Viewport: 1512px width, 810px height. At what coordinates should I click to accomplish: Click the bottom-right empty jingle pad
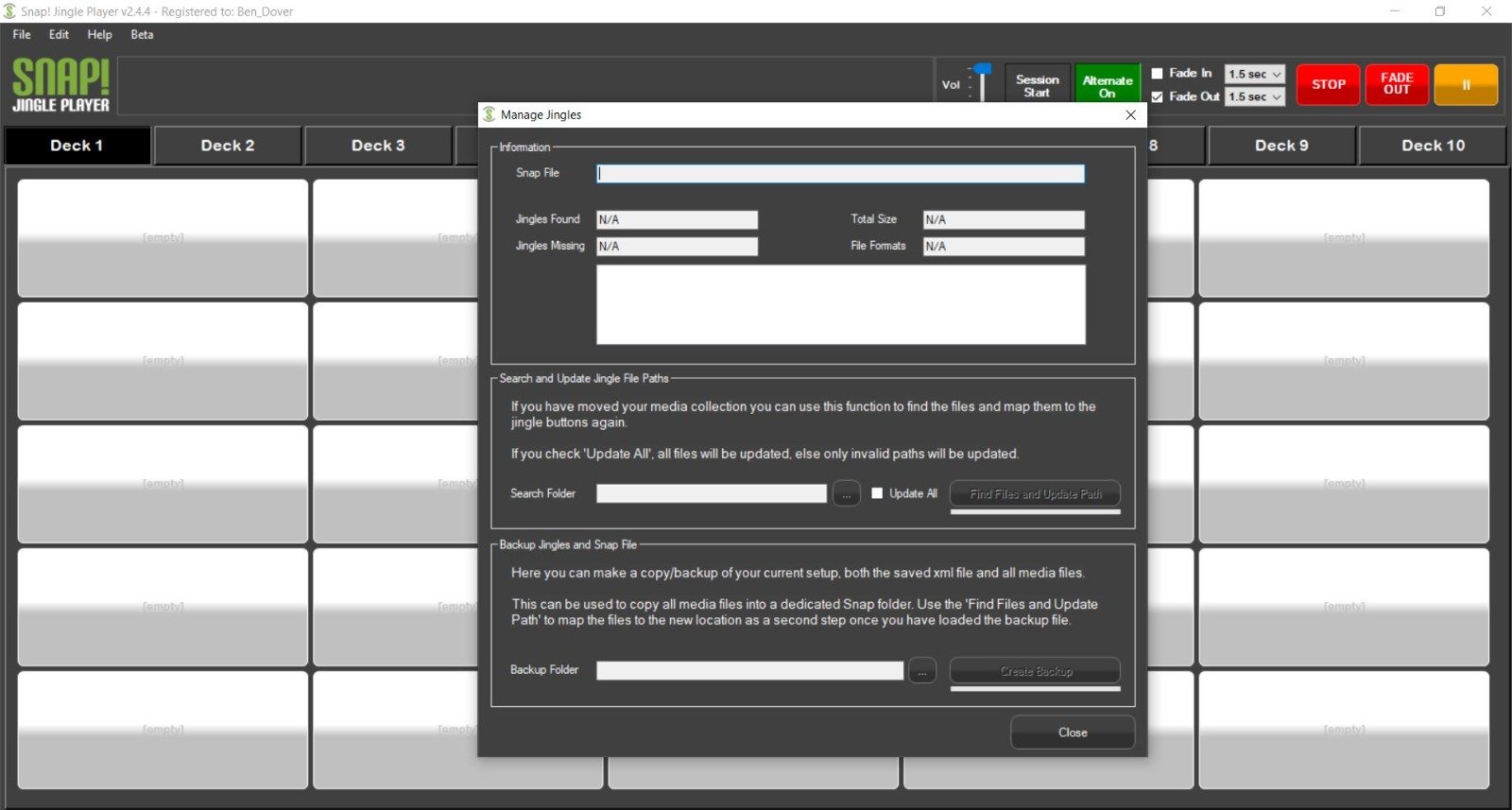(1344, 730)
